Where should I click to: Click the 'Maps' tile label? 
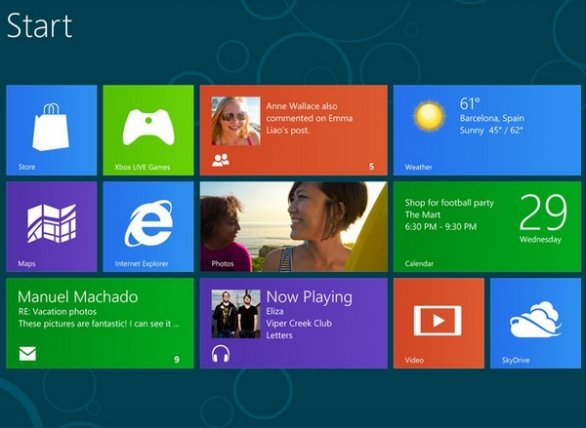27,264
